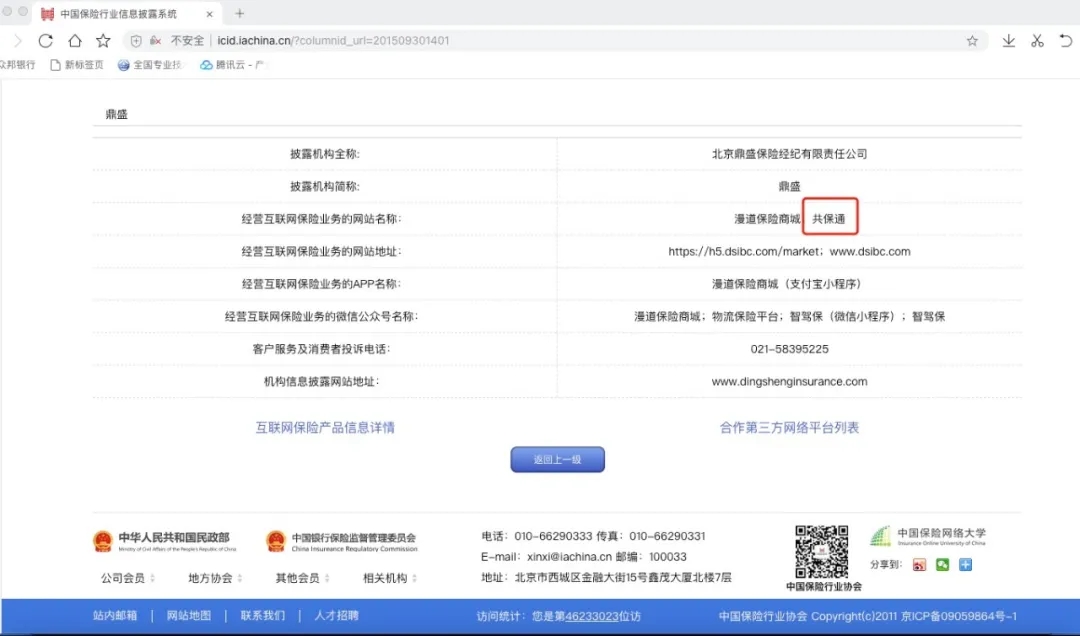Click the WeChat account list starting 漫道保险商城；物流保险平台
Viewport: 1080px width, 636px height.
point(789,316)
